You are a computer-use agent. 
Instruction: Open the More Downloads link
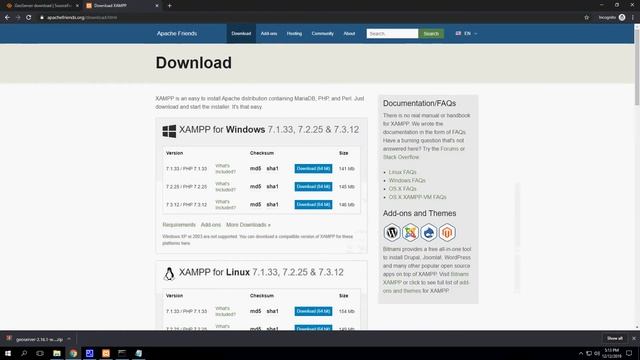[248, 225]
